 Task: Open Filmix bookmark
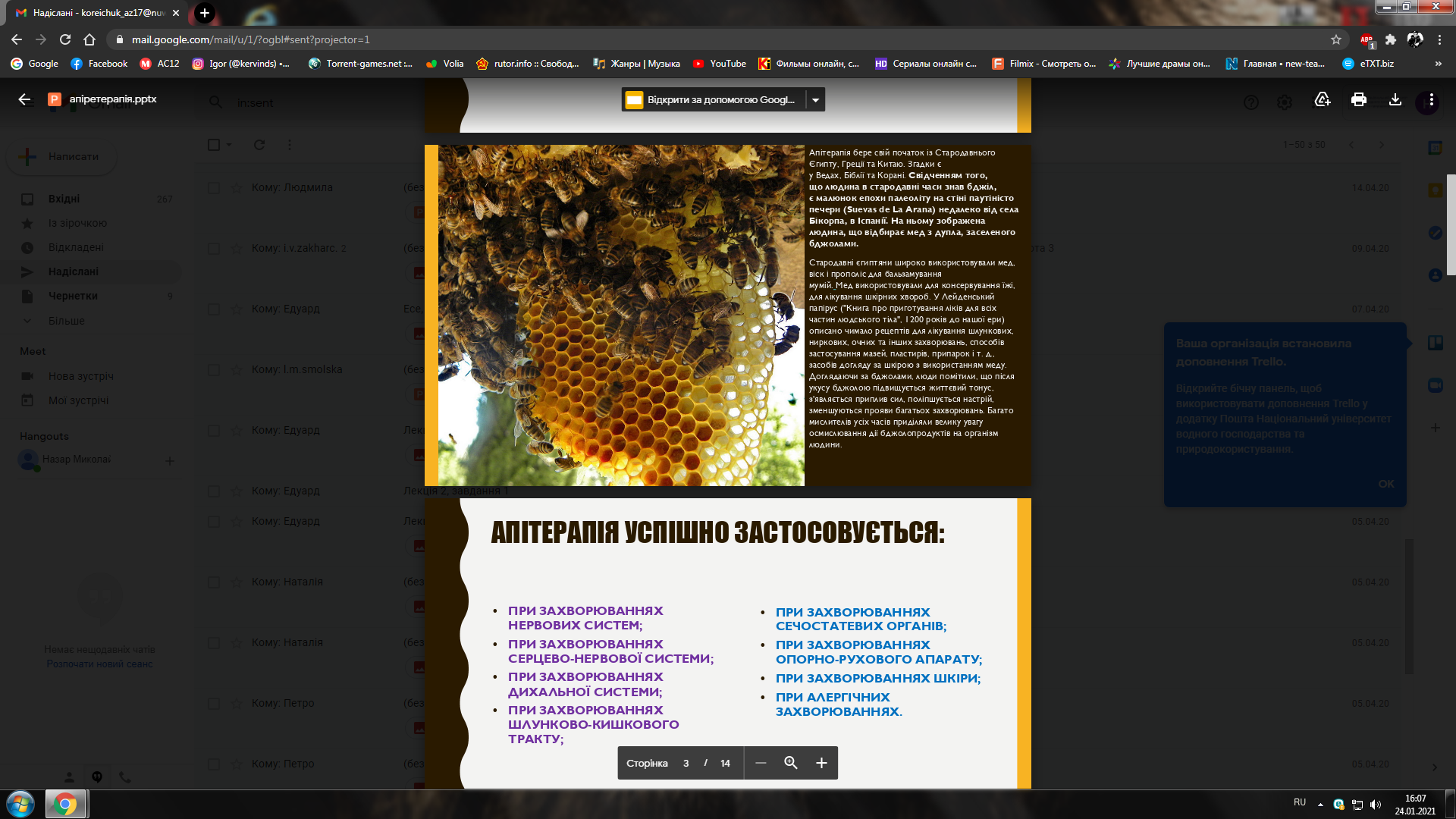coord(1043,64)
